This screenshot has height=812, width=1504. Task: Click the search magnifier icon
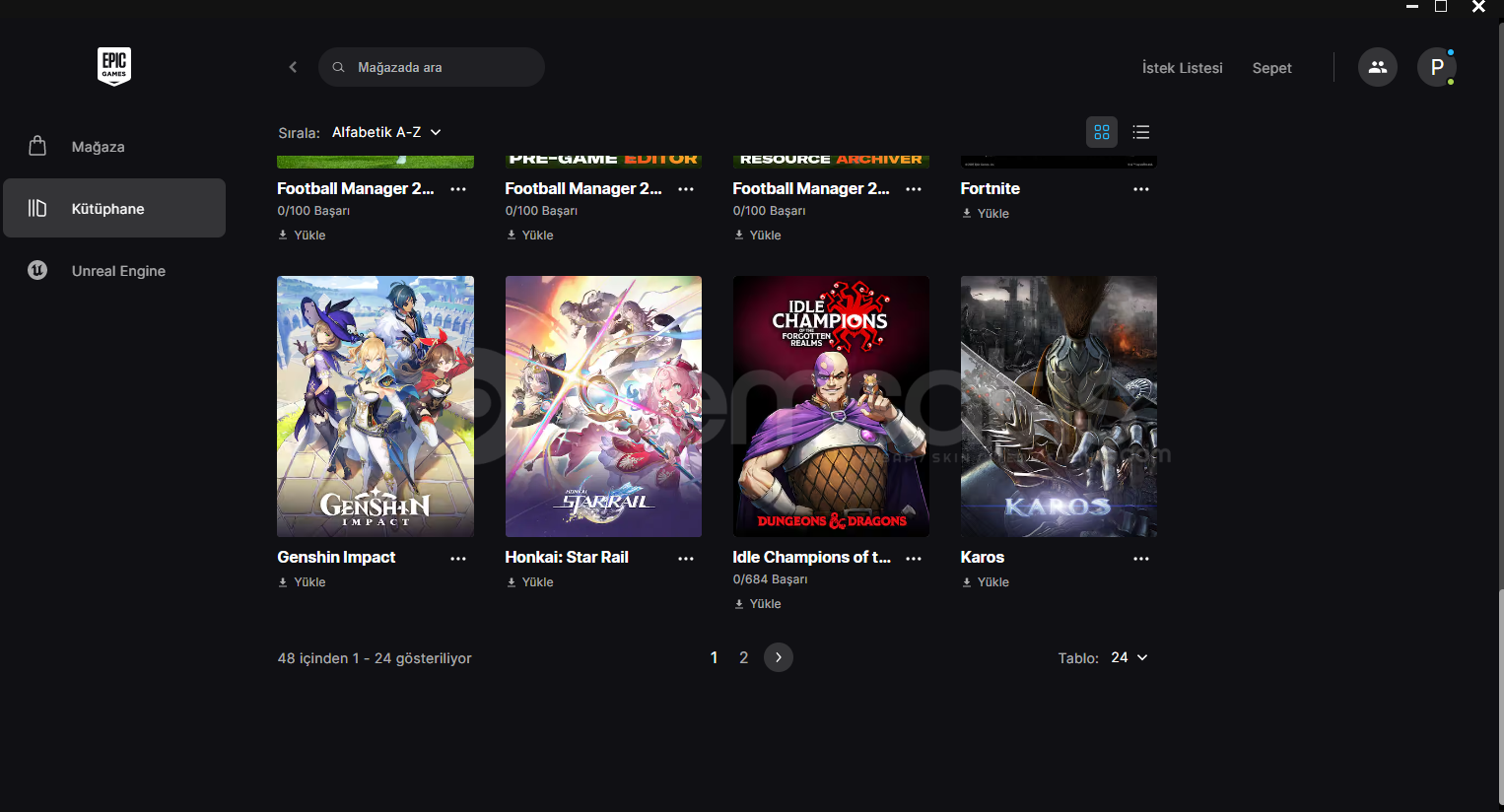tap(338, 67)
